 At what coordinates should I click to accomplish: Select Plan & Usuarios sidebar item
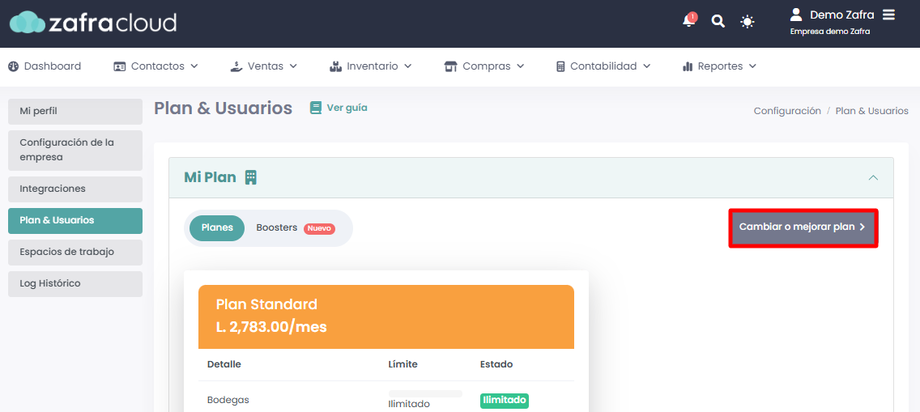click(x=75, y=221)
